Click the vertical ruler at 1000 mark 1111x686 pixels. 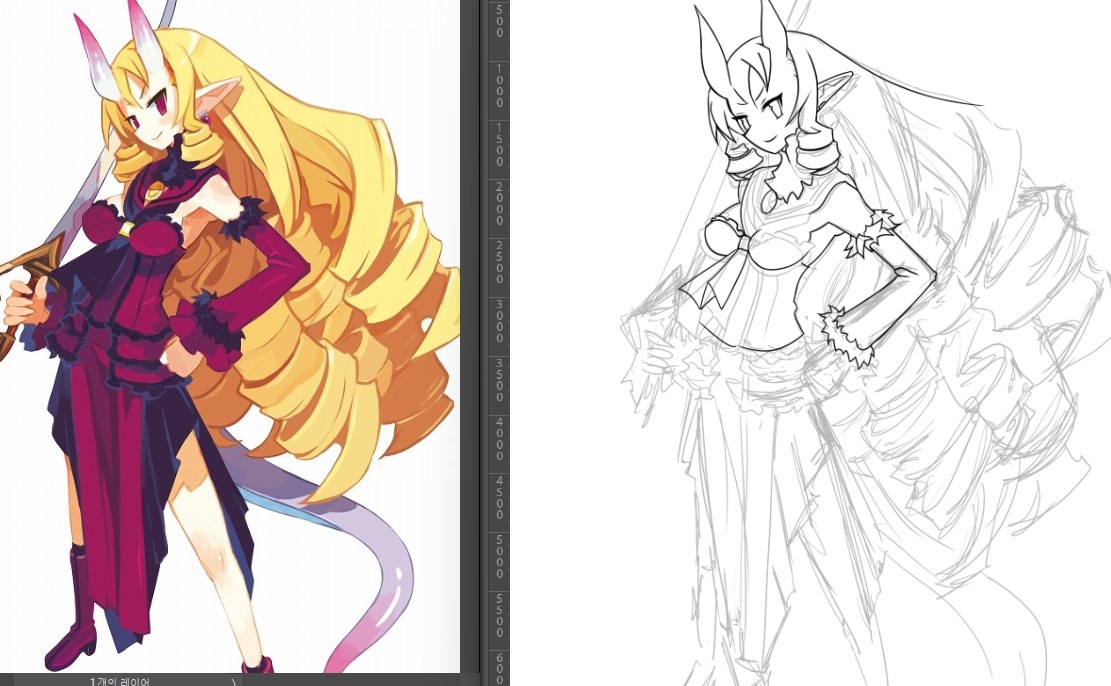point(500,85)
